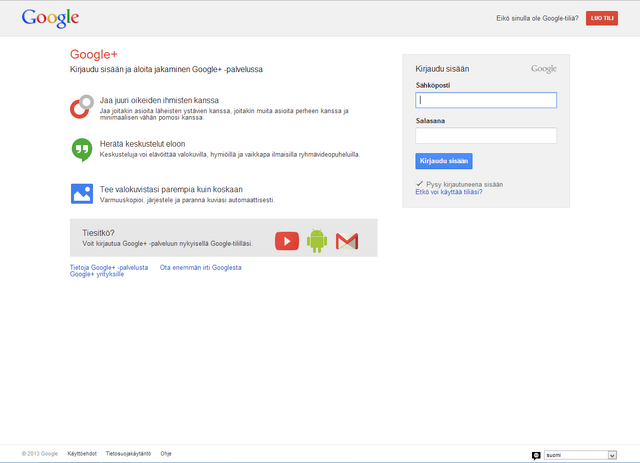Viewport: 640px width, 463px height.
Task: Click the '© 2013 Google' footer text
Action: [x=40, y=454]
